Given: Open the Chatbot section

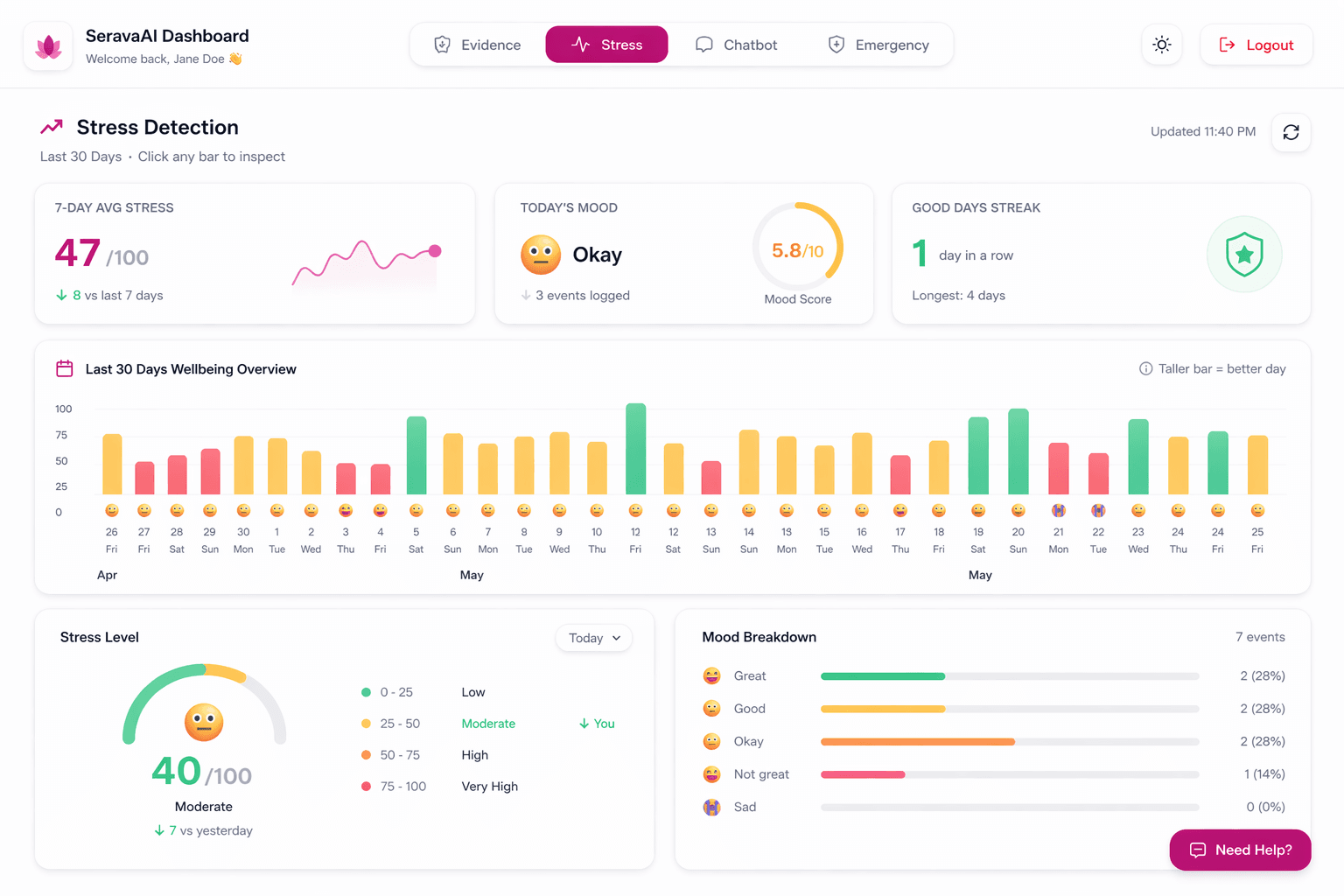Looking at the screenshot, I should [x=736, y=44].
